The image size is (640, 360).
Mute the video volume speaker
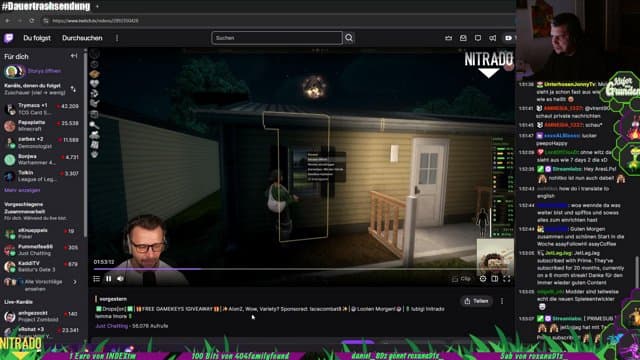click(x=120, y=279)
